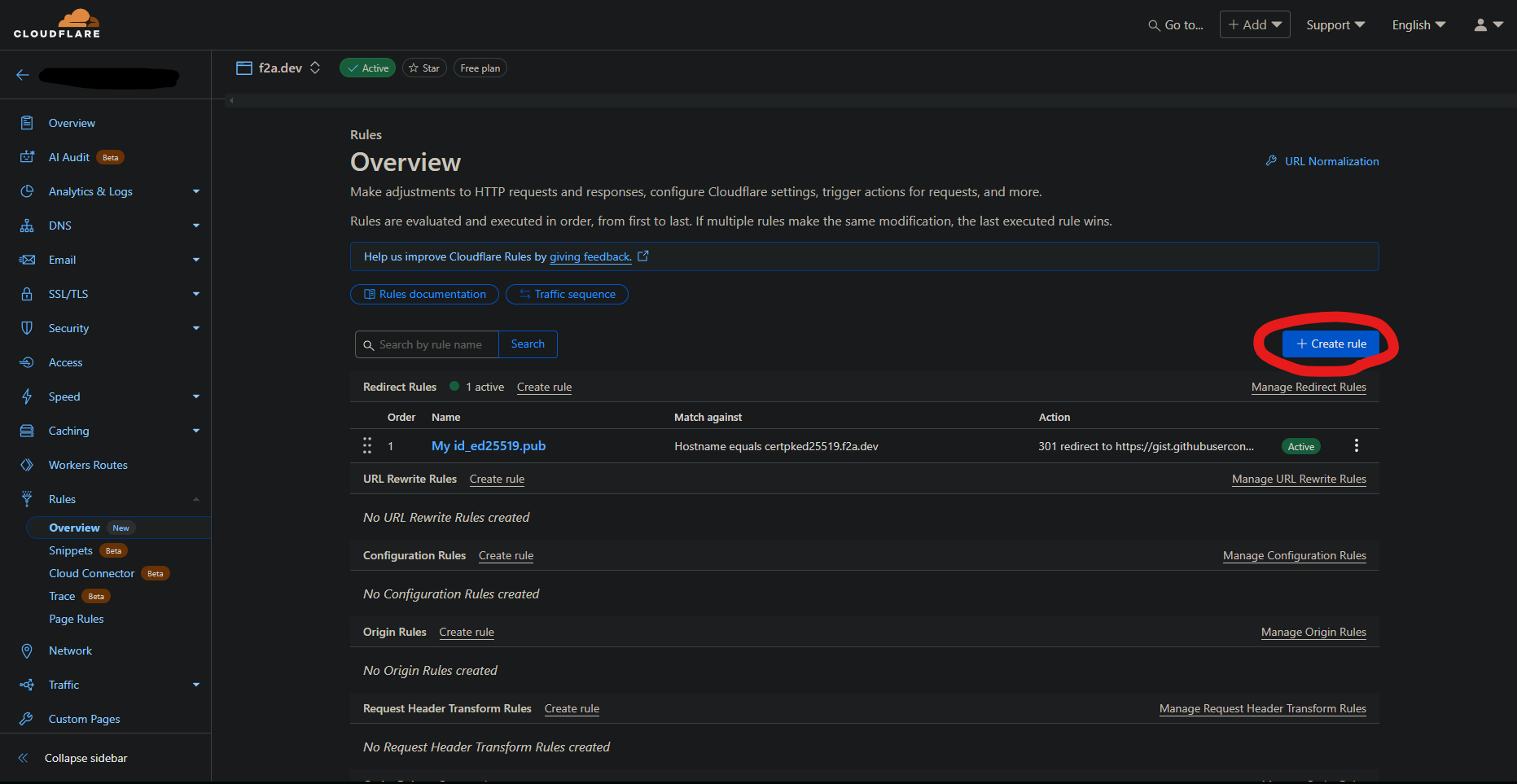
Task: Grab the drag handle of rule 1
Action: pyautogui.click(x=367, y=445)
